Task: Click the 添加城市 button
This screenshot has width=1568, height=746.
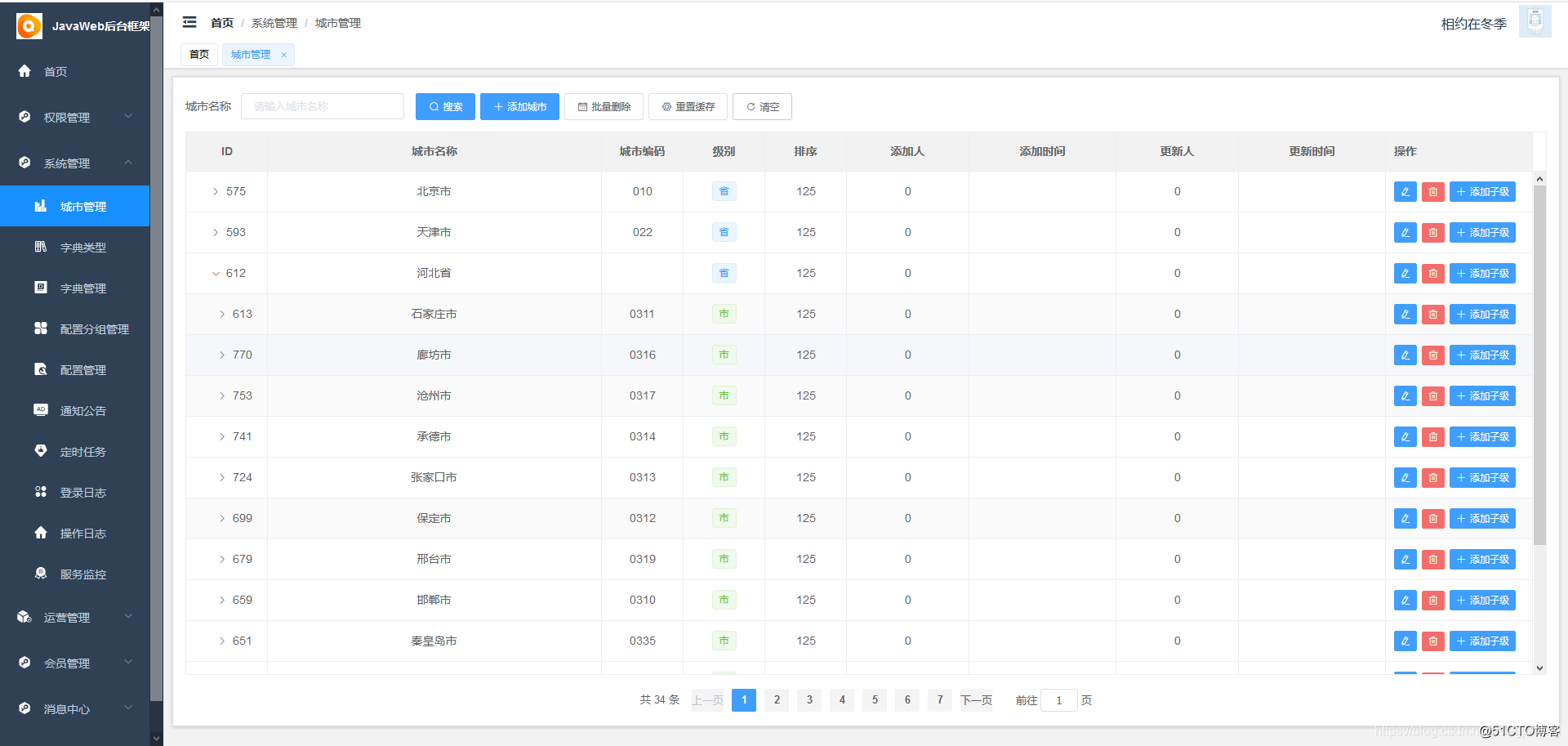Action: click(519, 106)
